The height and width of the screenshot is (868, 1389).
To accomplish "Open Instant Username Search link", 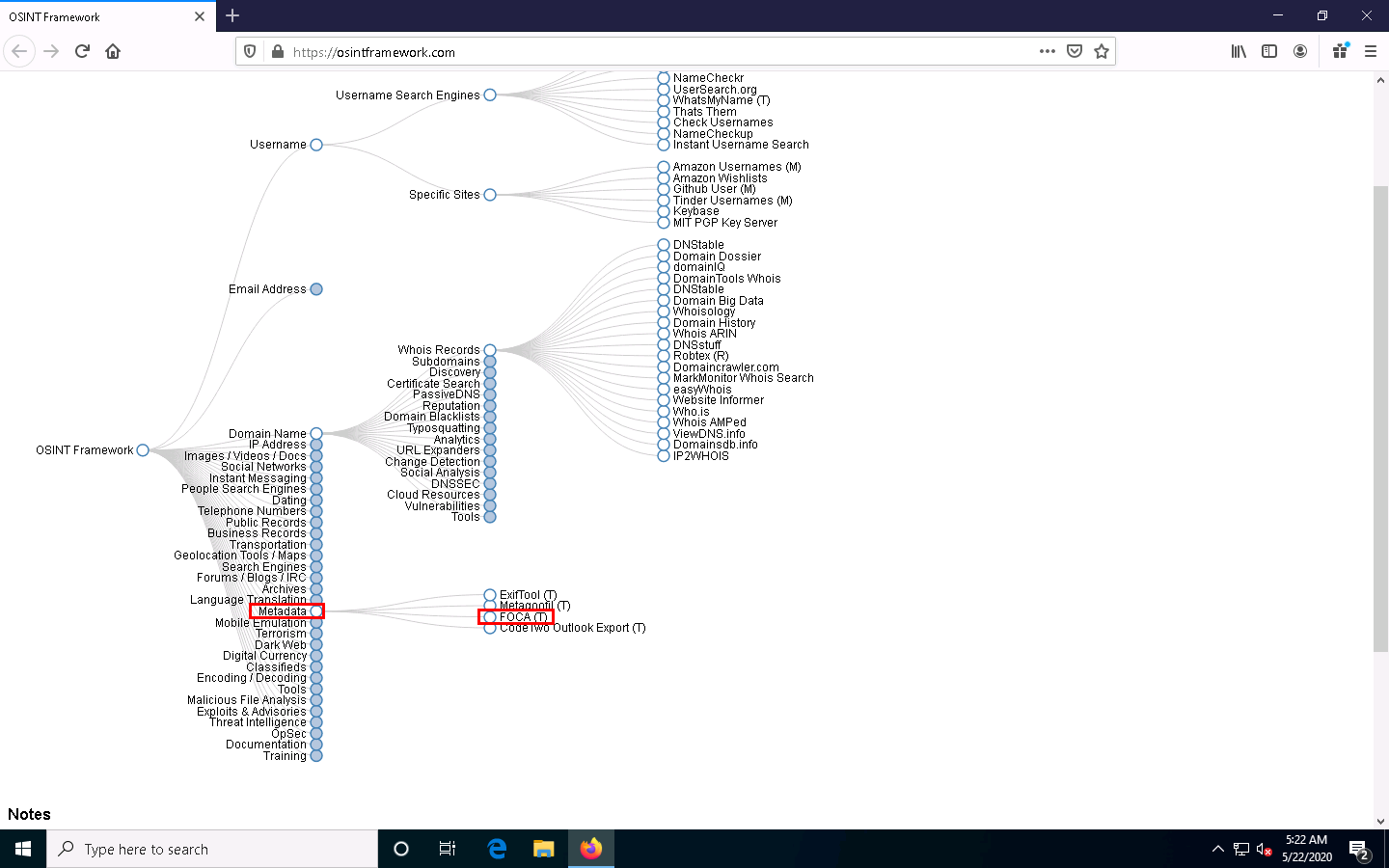I will click(741, 145).
